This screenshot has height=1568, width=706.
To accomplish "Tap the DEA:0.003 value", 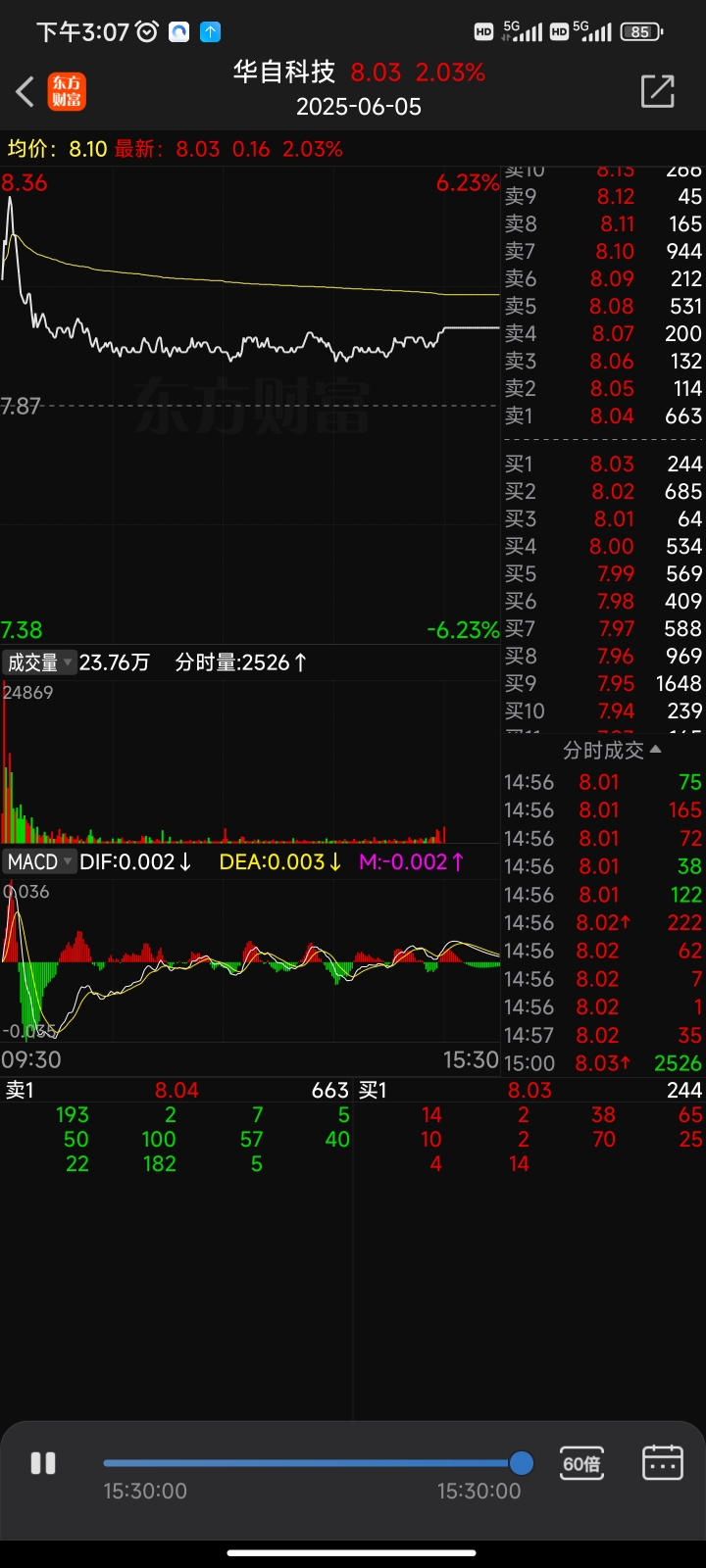I will [x=280, y=861].
